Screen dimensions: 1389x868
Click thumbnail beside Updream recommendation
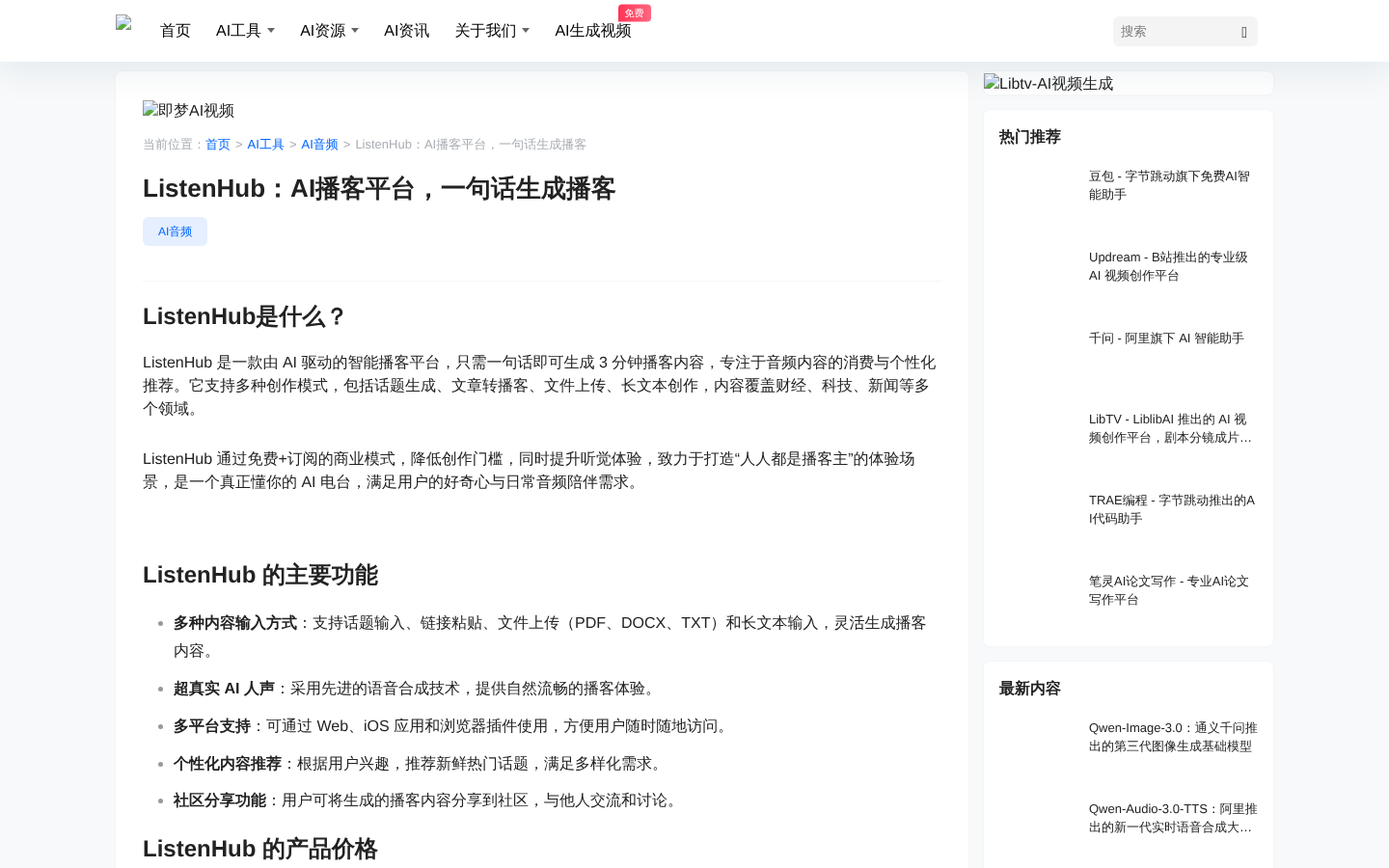[x=1038, y=275]
